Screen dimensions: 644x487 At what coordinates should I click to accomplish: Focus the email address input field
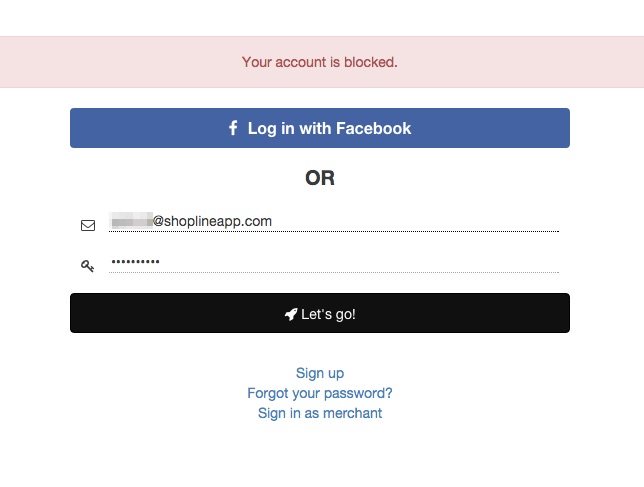point(334,221)
